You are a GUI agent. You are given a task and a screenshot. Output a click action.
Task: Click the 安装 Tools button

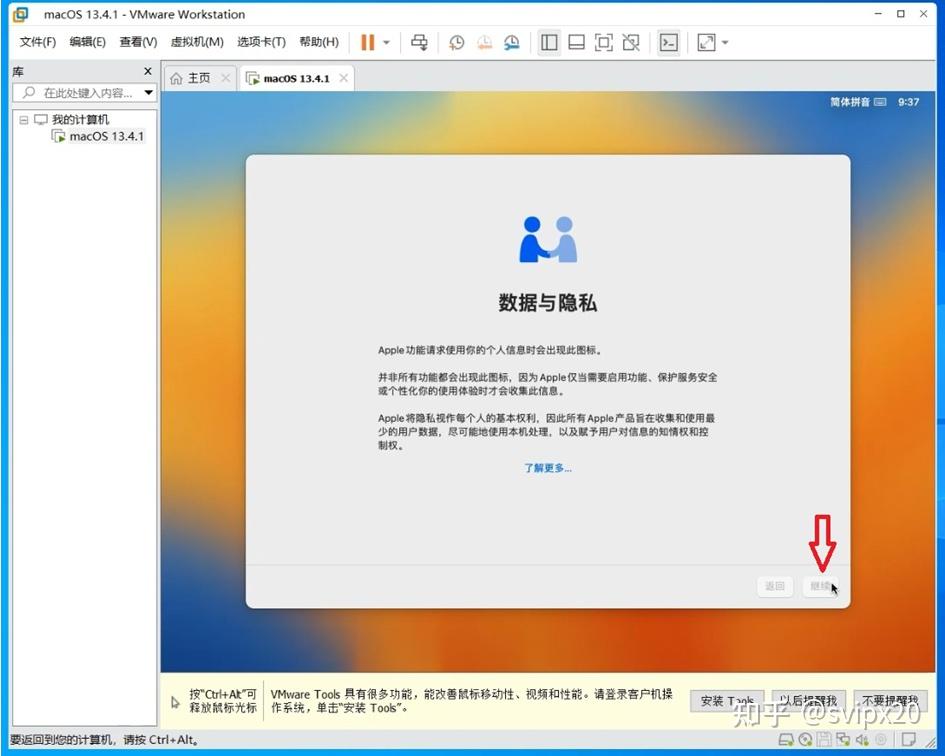[727, 701]
